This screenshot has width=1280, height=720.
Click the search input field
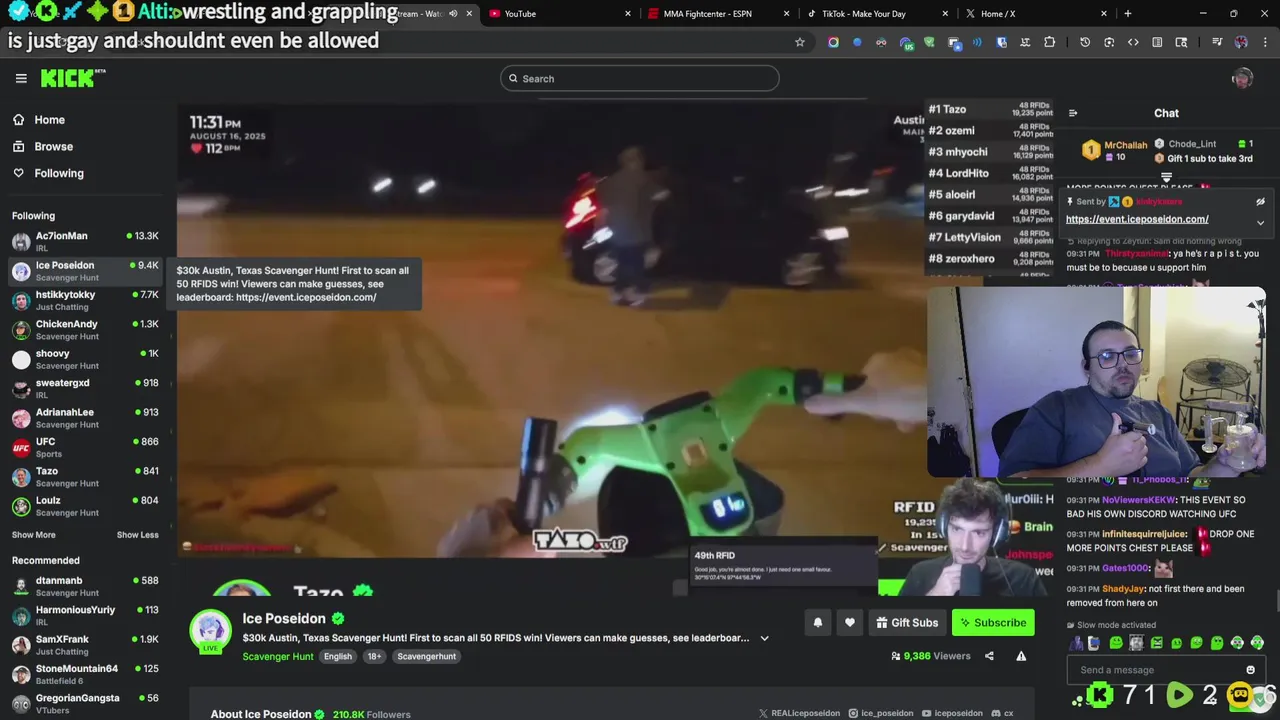pos(640,78)
